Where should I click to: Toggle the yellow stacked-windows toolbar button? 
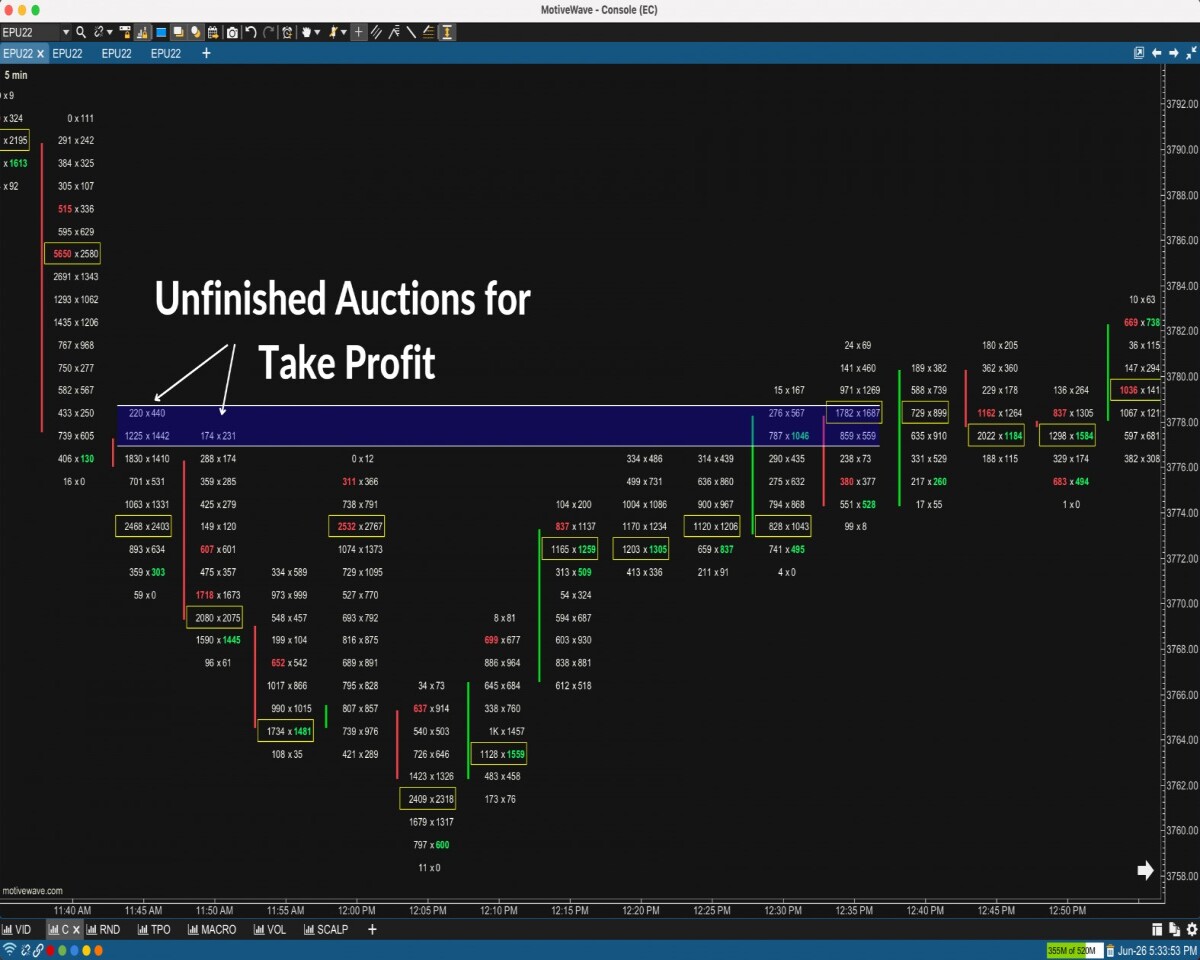178,33
